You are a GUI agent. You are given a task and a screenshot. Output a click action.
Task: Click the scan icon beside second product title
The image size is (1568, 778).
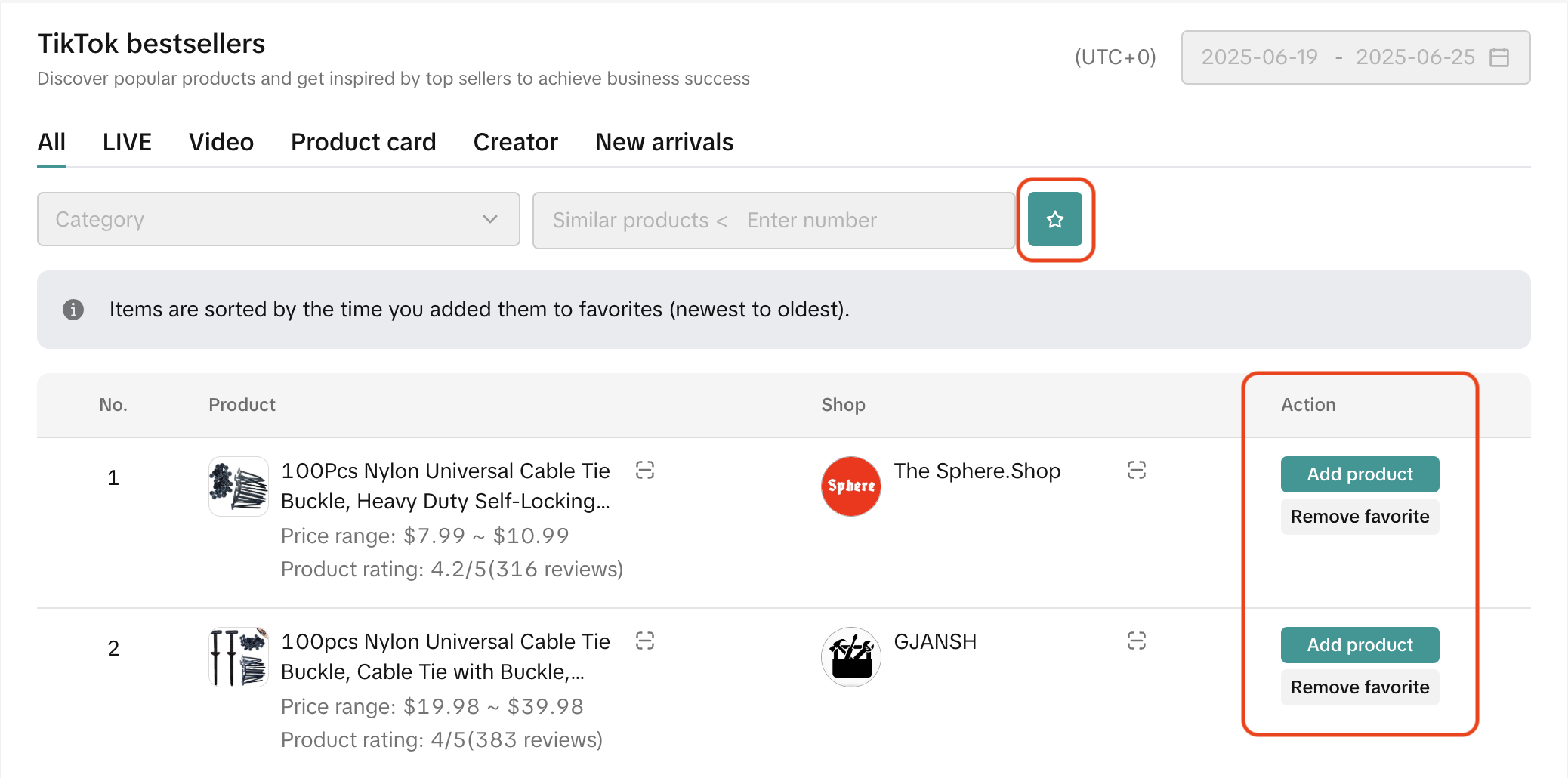[x=645, y=641]
